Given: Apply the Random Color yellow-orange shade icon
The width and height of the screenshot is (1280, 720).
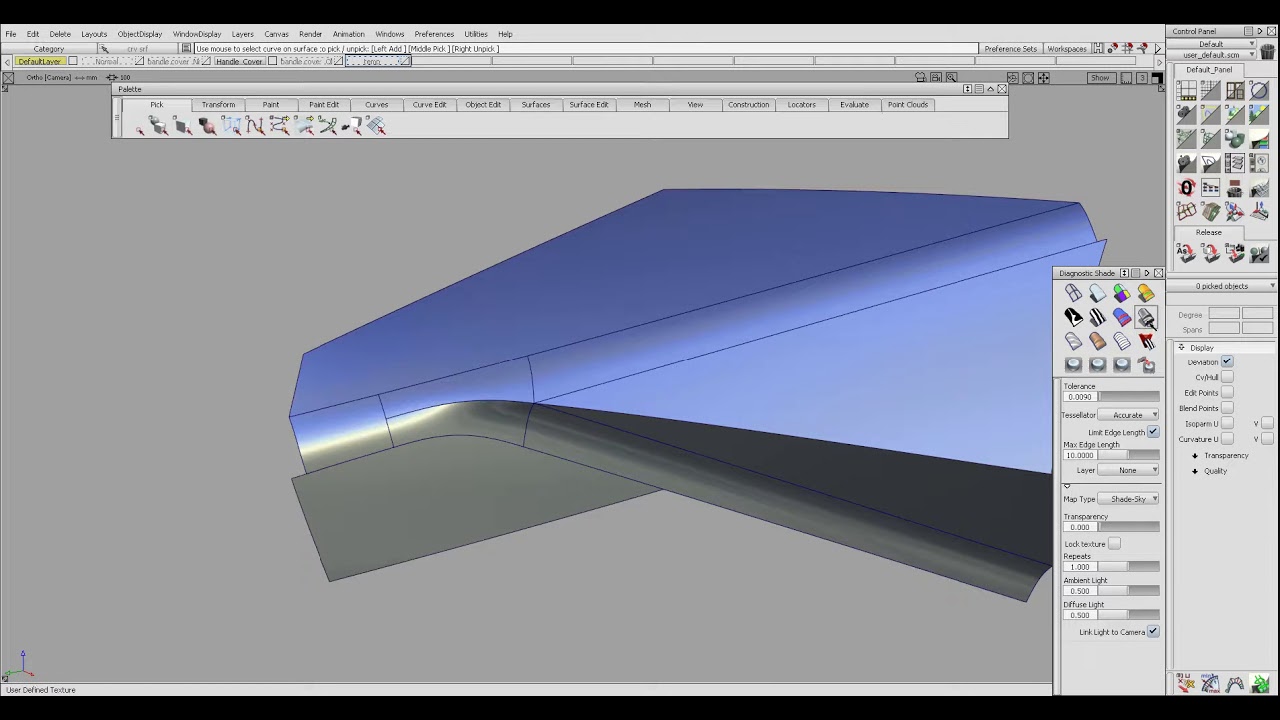Looking at the screenshot, I should (x=1145, y=293).
